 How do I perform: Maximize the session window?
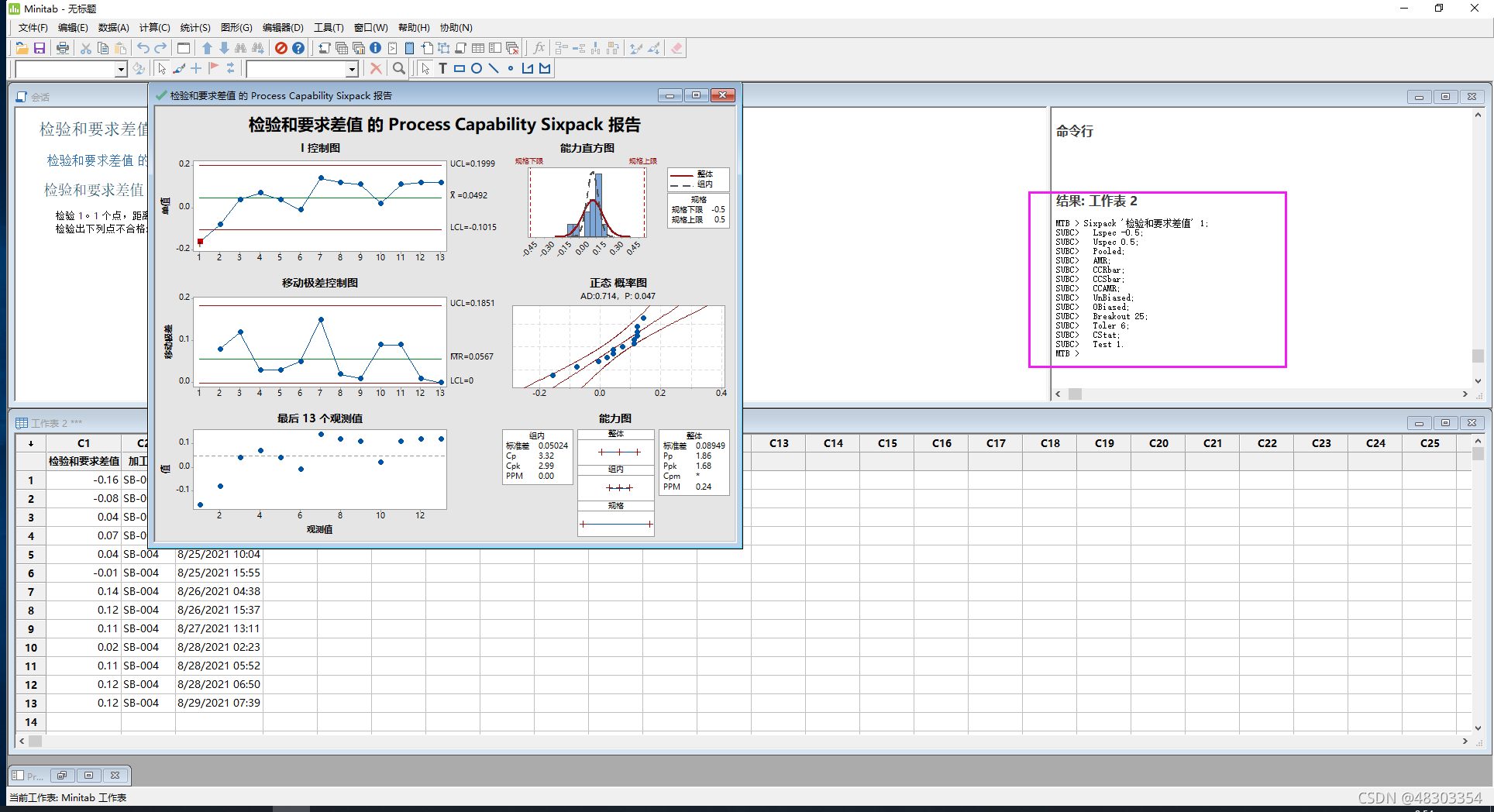click(1446, 97)
